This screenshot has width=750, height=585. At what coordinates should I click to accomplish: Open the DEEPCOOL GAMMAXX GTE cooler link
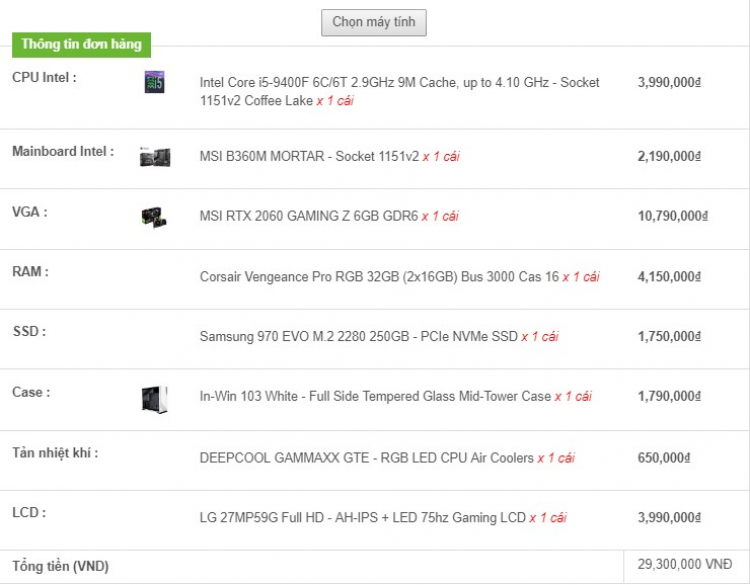click(366, 458)
